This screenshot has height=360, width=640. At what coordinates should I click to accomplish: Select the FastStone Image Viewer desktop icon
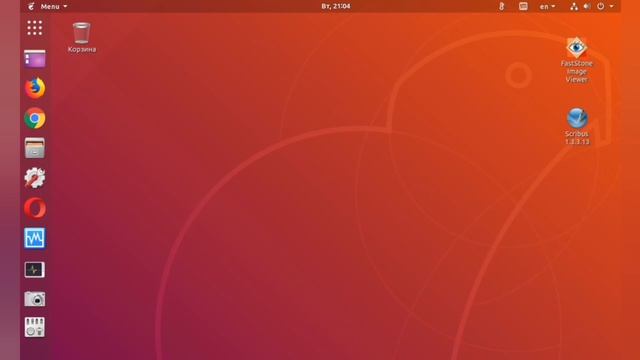[576, 47]
